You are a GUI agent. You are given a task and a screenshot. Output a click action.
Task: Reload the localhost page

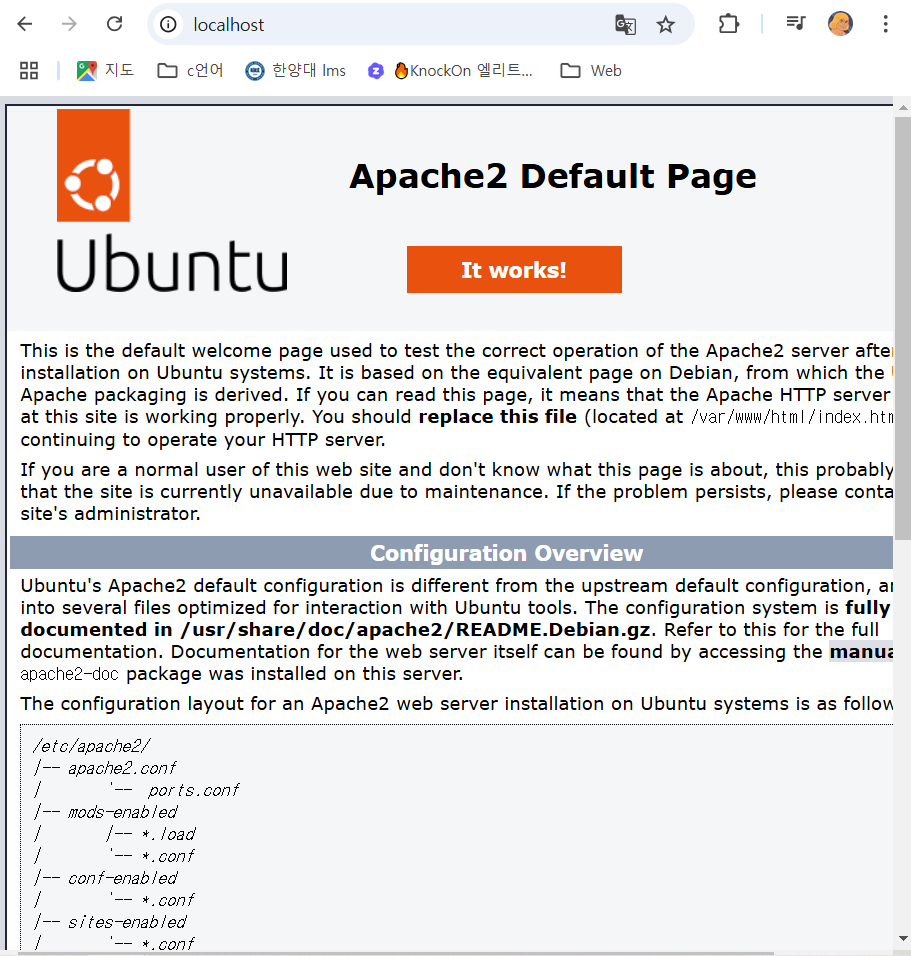click(x=115, y=24)
